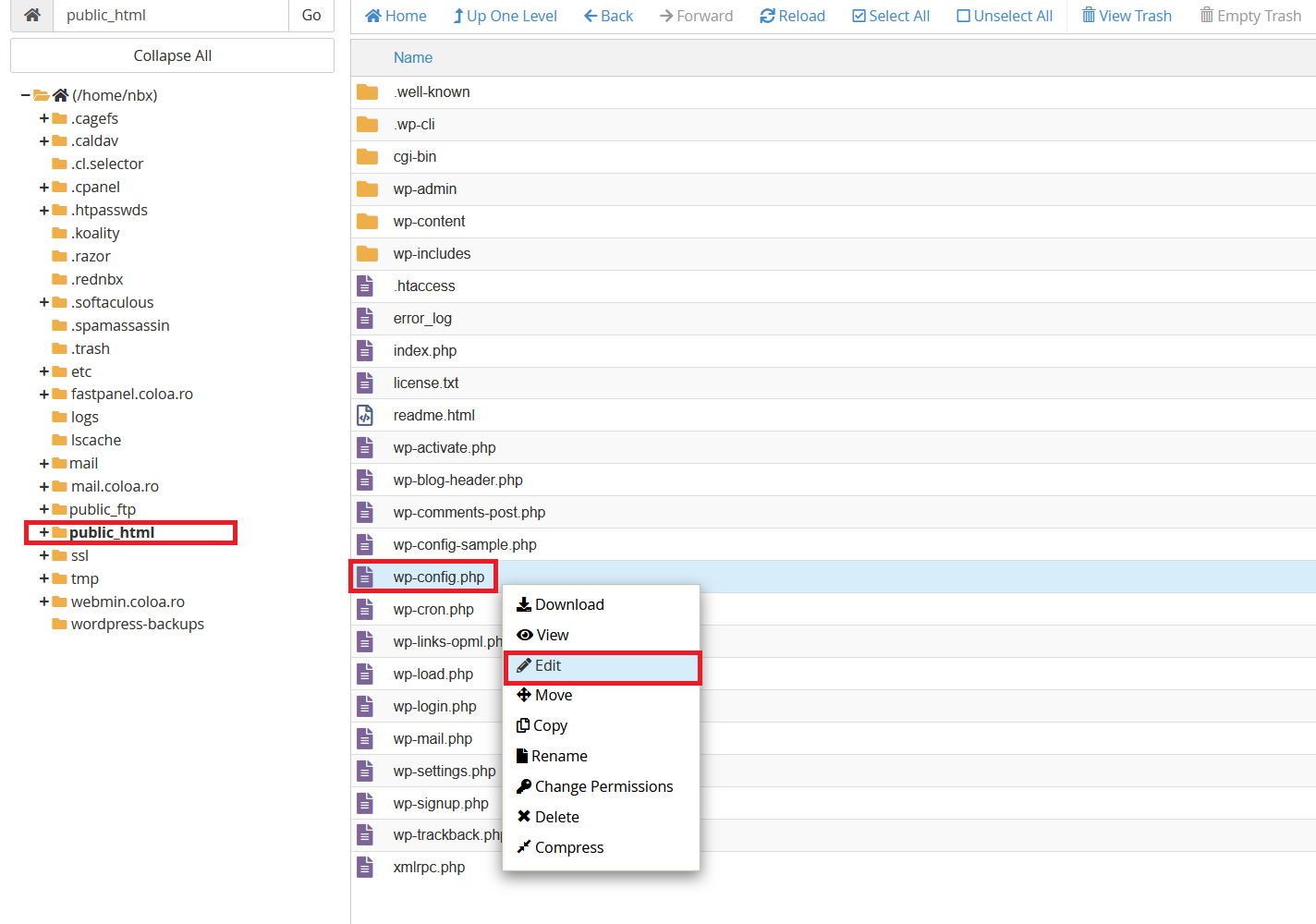Expand the .cagefs folder
Image resolution: width=1316 pixels, height=924 pixels.
tap(44, 118)
